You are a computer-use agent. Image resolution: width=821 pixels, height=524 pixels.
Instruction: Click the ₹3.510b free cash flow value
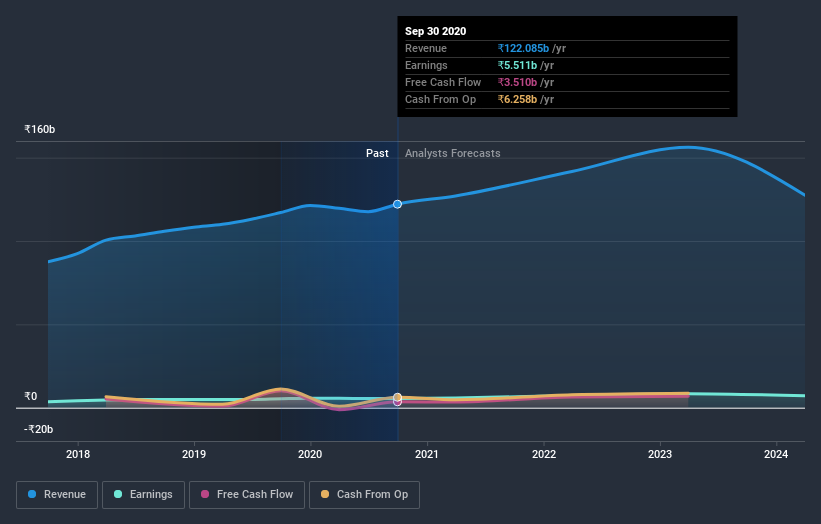(517, 82)
